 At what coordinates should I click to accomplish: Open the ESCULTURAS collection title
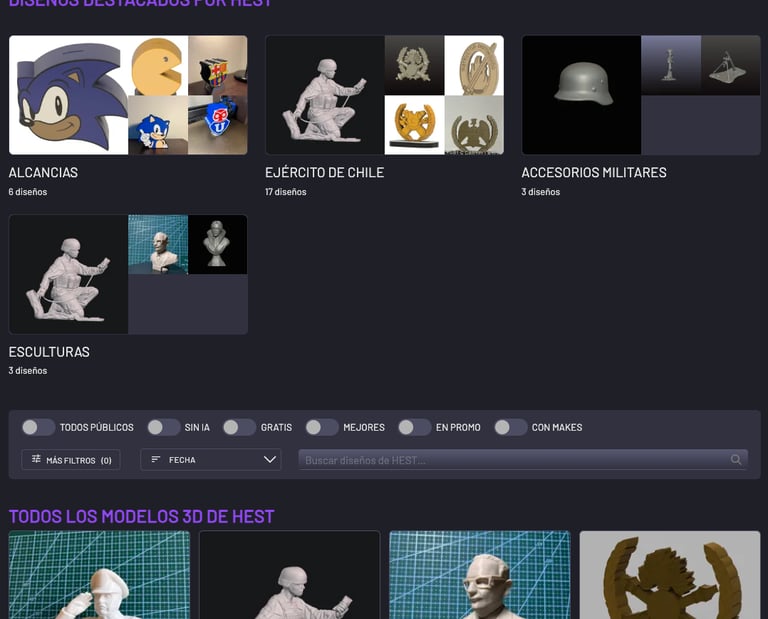49,352
